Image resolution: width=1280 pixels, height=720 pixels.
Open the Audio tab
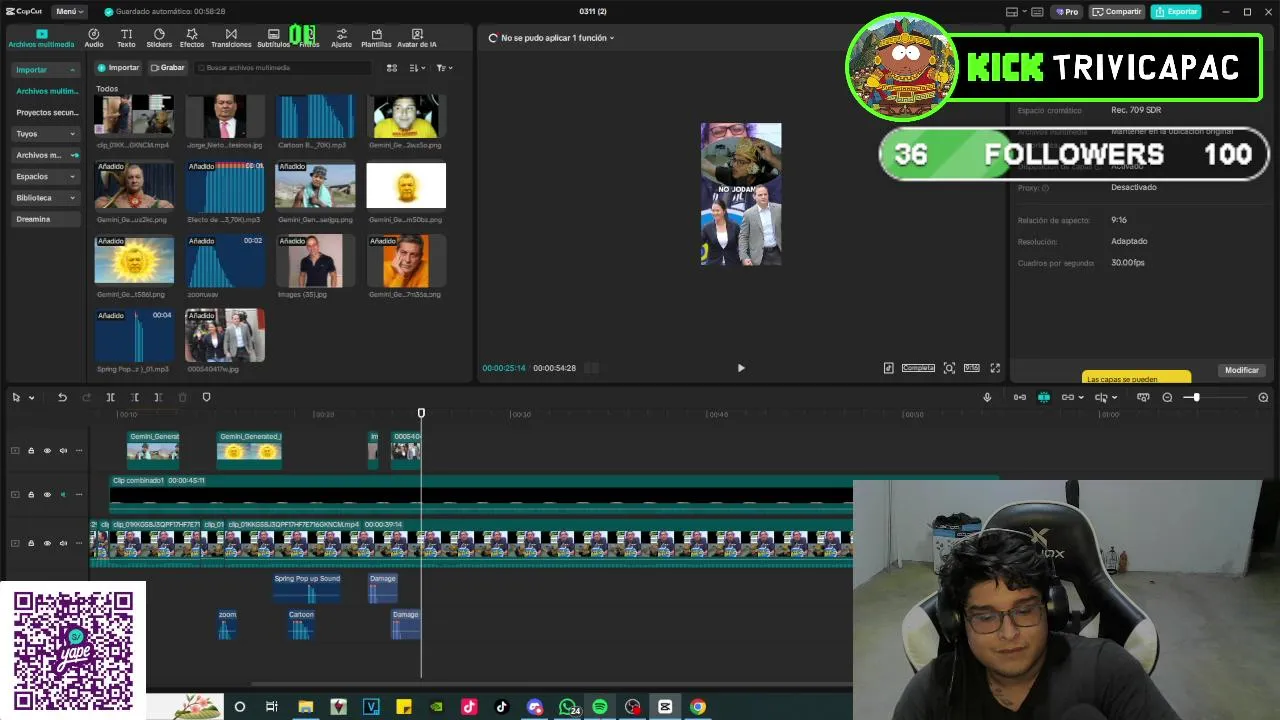[93, 38]
